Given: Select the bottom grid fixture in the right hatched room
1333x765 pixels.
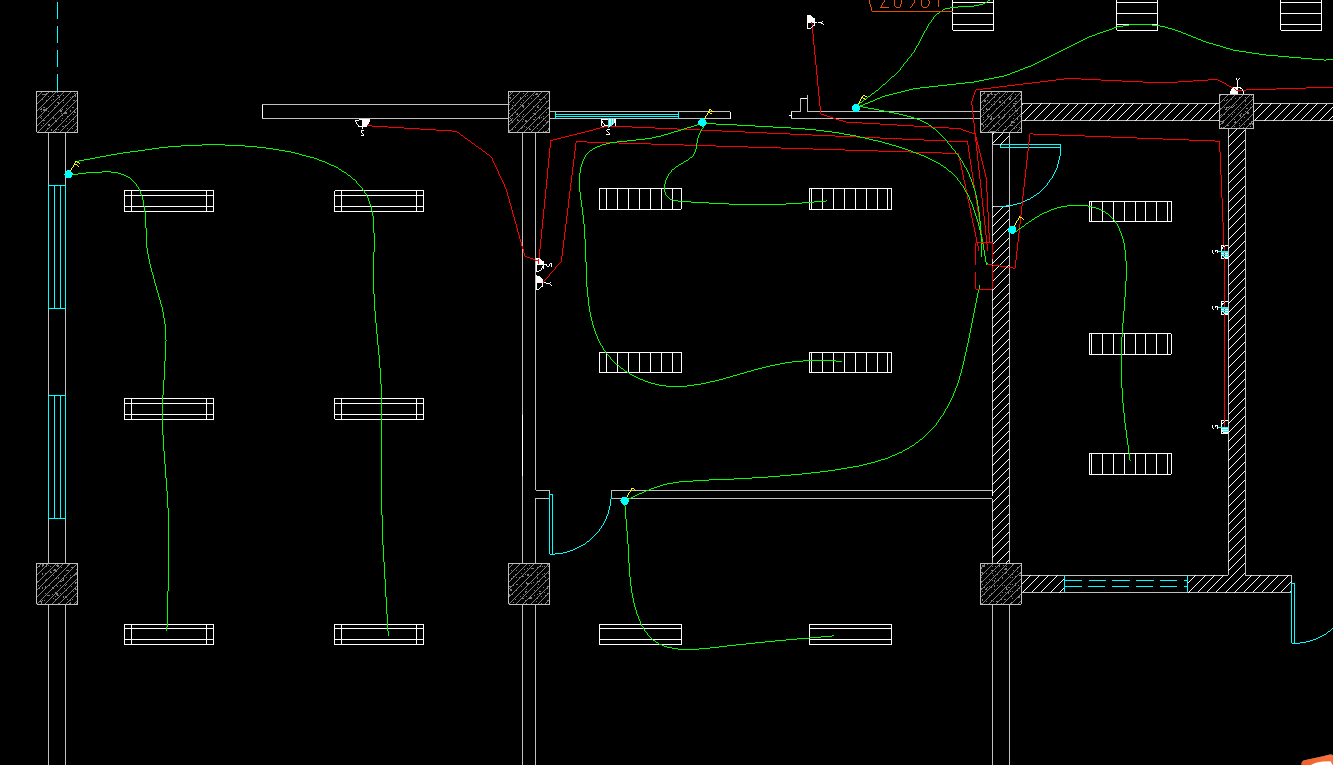Looking at the screenshot, I should click(x=1130, y=464).
